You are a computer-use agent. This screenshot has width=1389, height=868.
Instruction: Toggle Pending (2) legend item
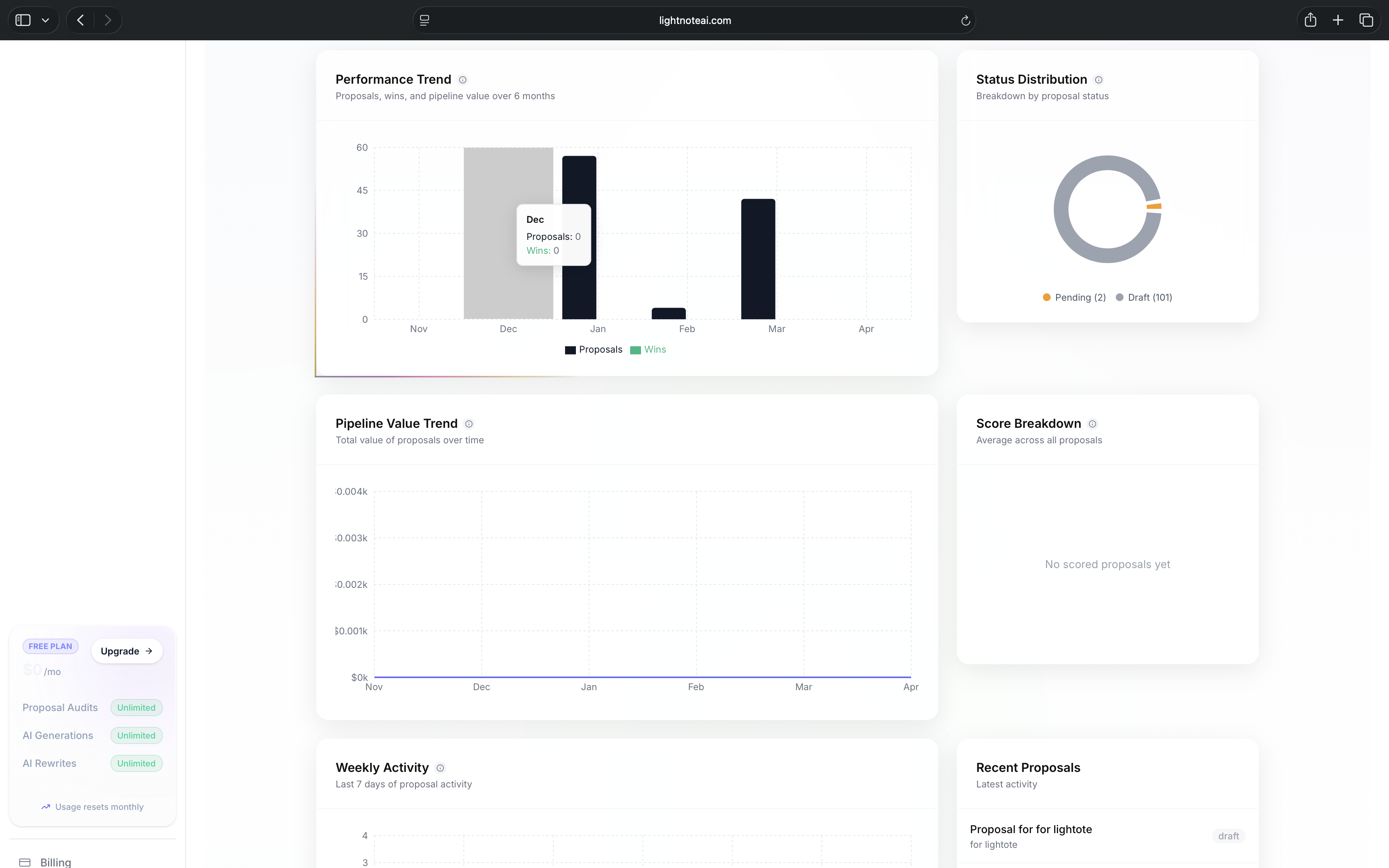(x=1074, y=297)
